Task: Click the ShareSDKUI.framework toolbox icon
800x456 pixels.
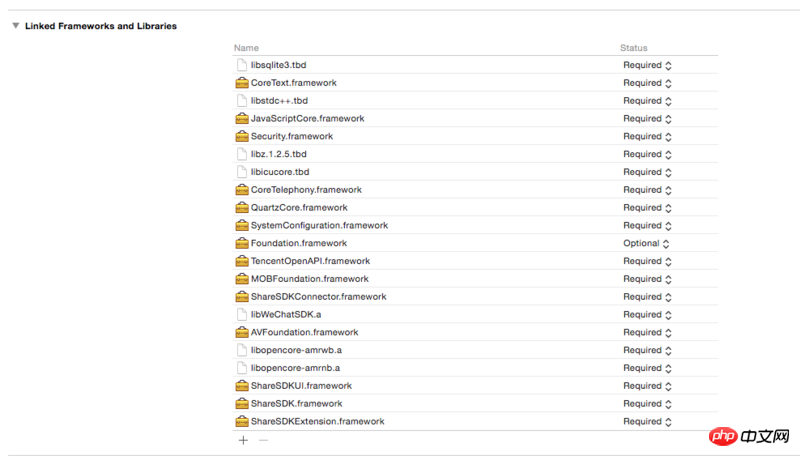Action: click(x=242, y=386)
